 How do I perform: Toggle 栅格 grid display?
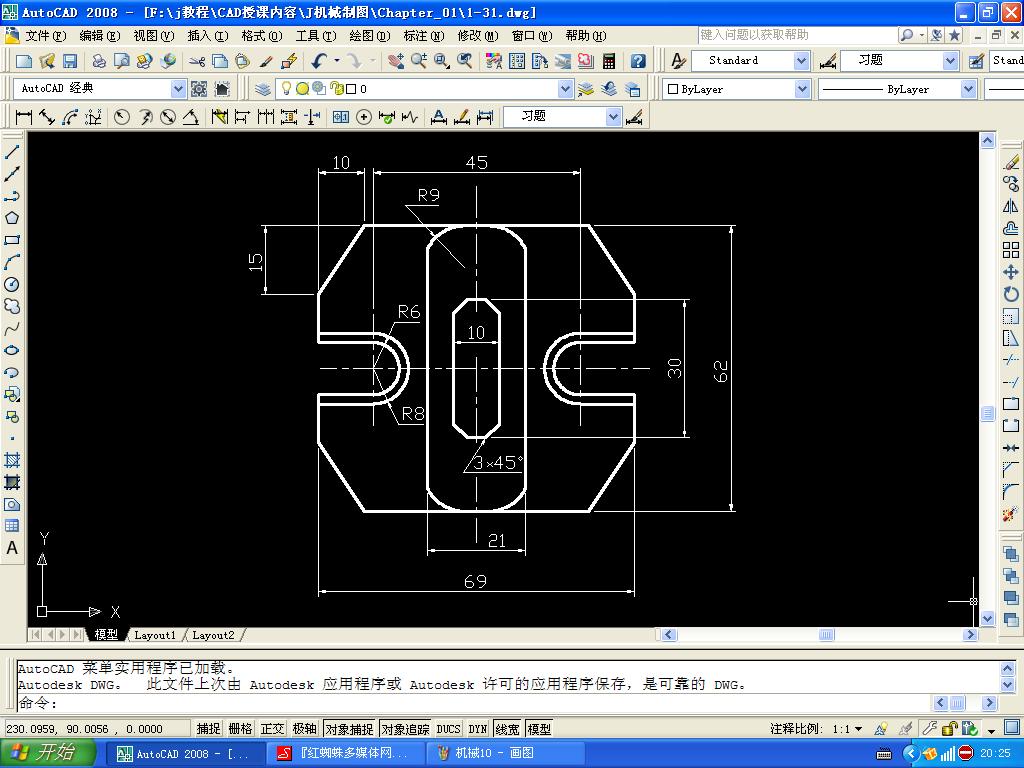[x=240, y=729]
